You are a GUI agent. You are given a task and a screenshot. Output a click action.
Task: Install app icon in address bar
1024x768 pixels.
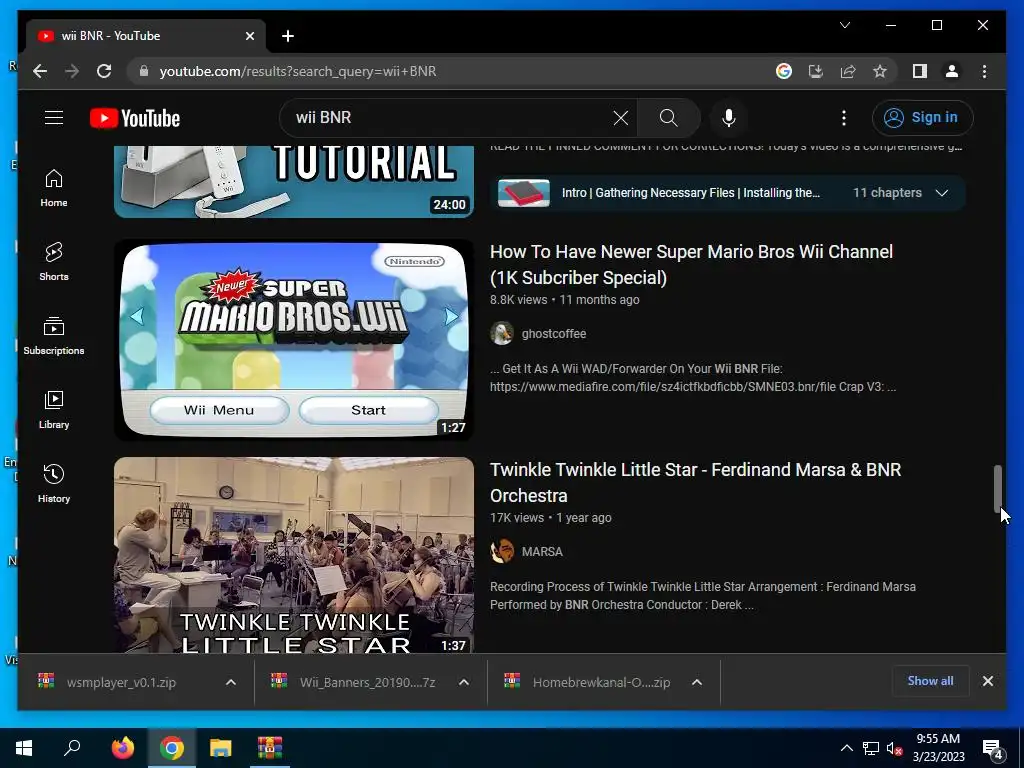[x=816, y=71]
